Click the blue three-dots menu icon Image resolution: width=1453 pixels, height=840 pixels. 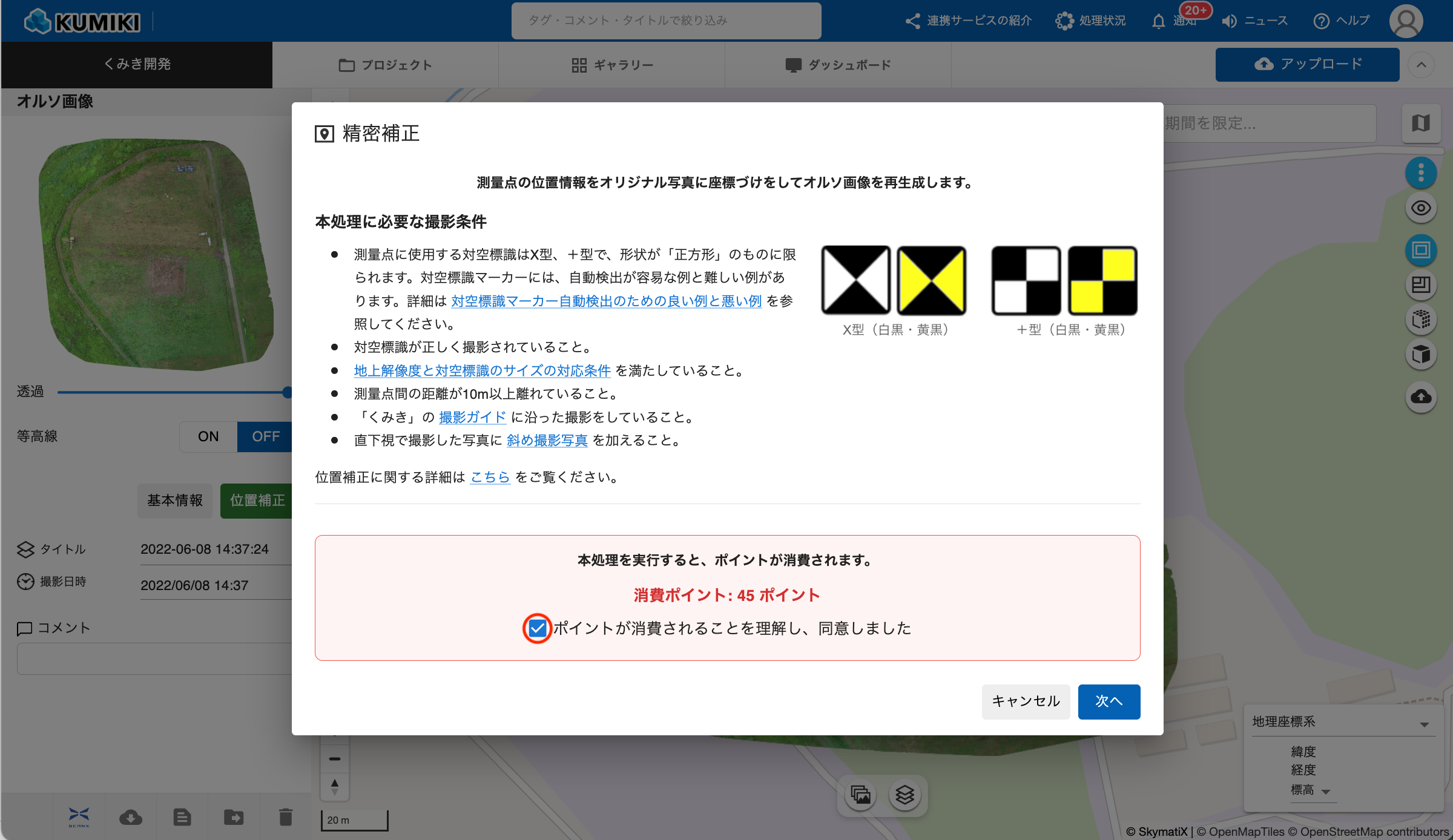[1420, 173]
